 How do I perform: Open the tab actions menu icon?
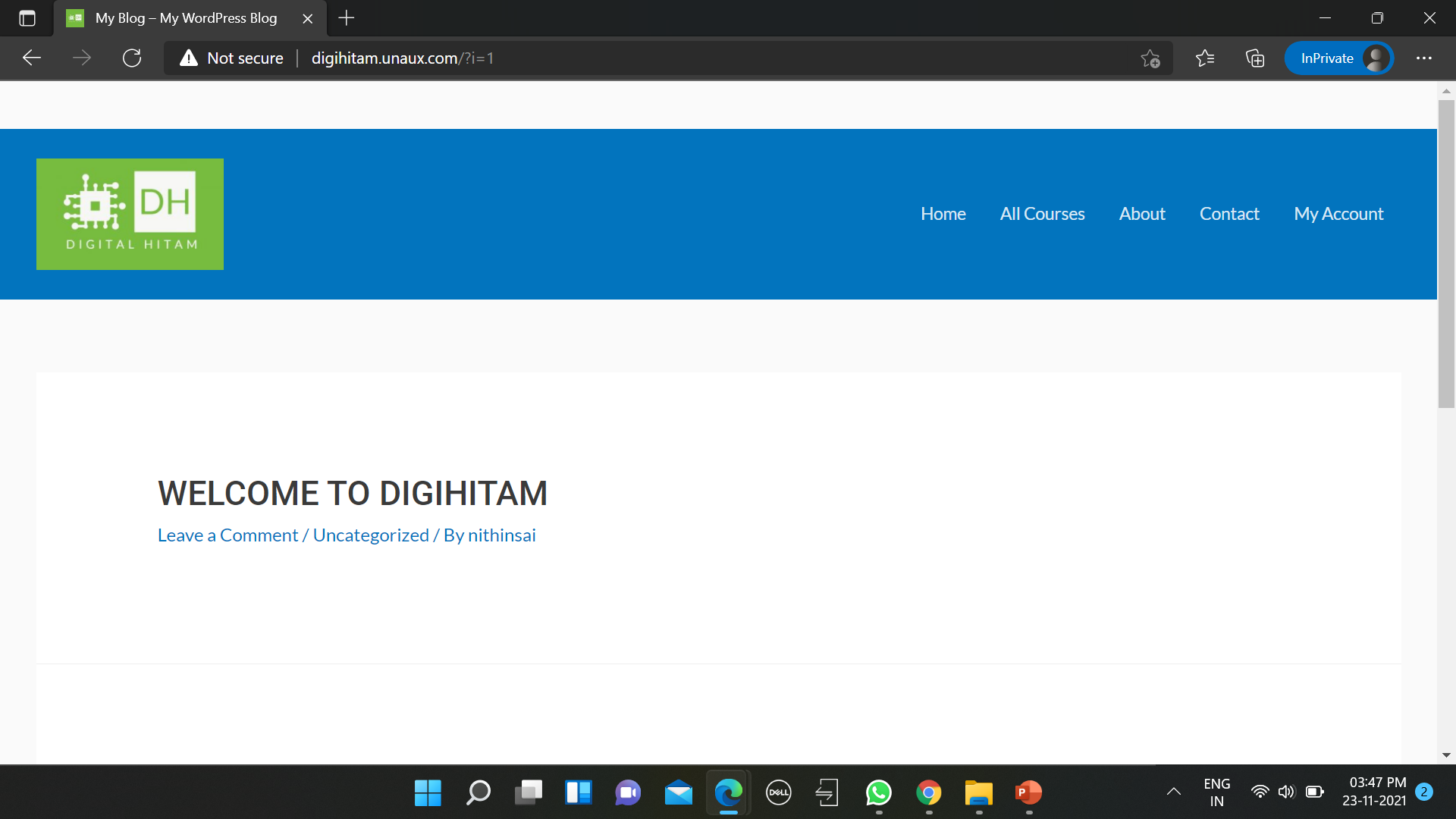pyautogui.click(x=27, y=18)
